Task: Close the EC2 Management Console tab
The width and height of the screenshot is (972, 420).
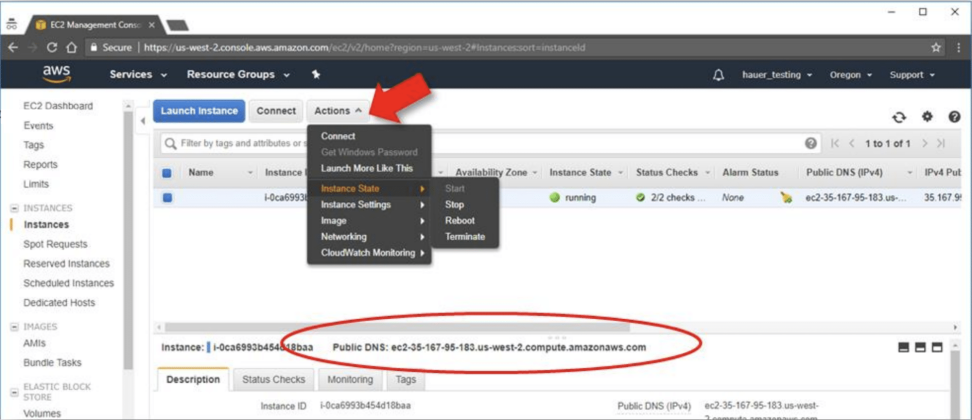Action: tap(152, 25)
